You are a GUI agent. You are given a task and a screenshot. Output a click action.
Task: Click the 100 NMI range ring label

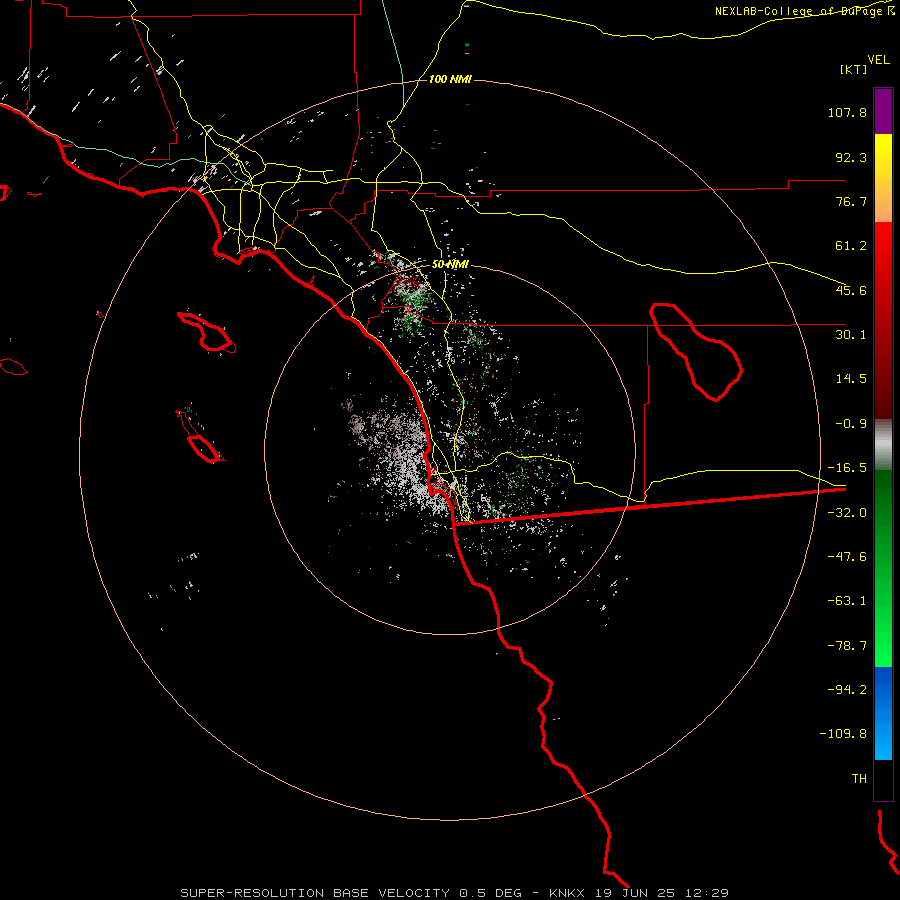click(x=451, y=79)
